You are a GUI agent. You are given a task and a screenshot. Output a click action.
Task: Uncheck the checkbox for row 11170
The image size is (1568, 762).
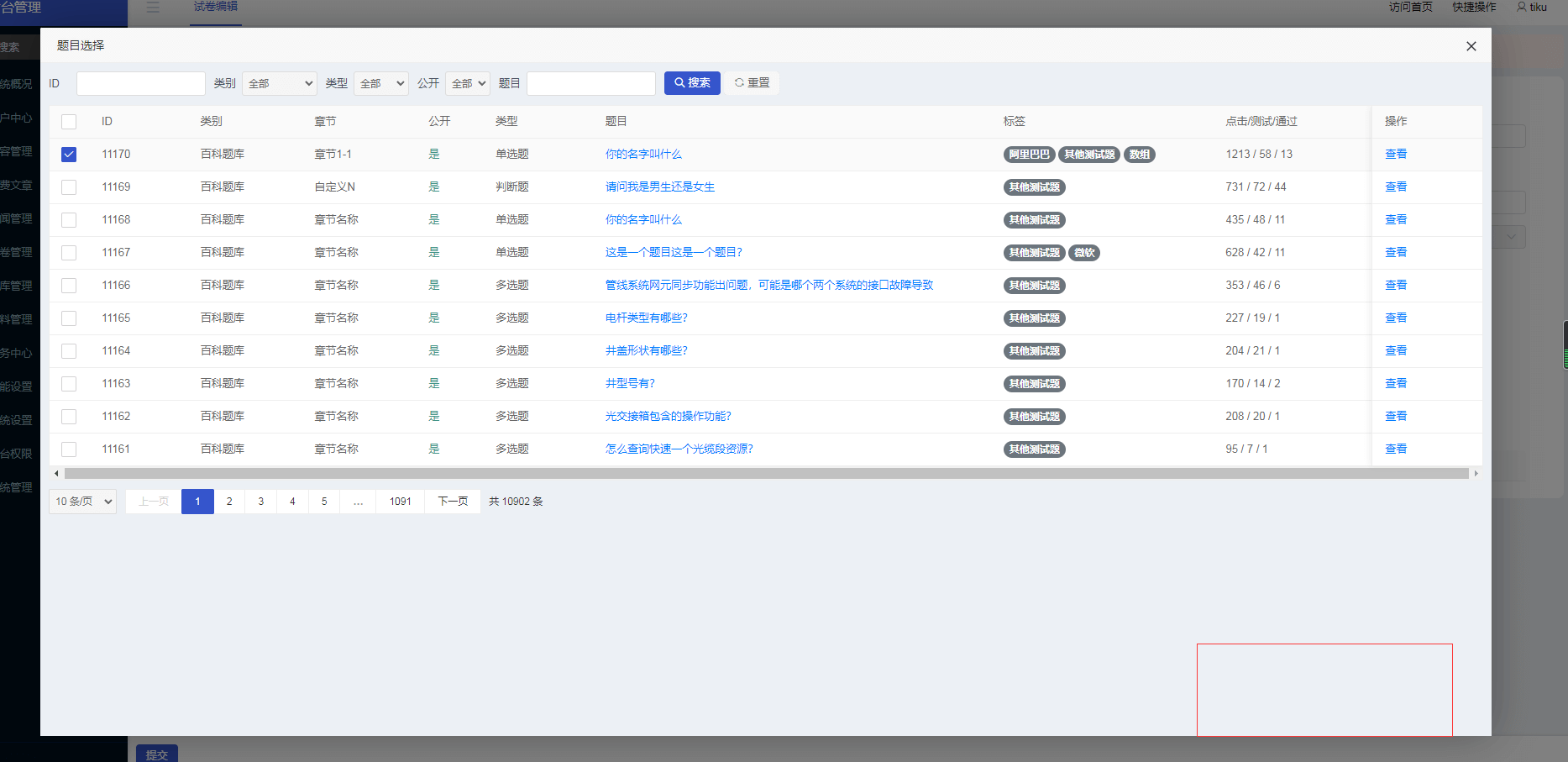pos(69,155)
